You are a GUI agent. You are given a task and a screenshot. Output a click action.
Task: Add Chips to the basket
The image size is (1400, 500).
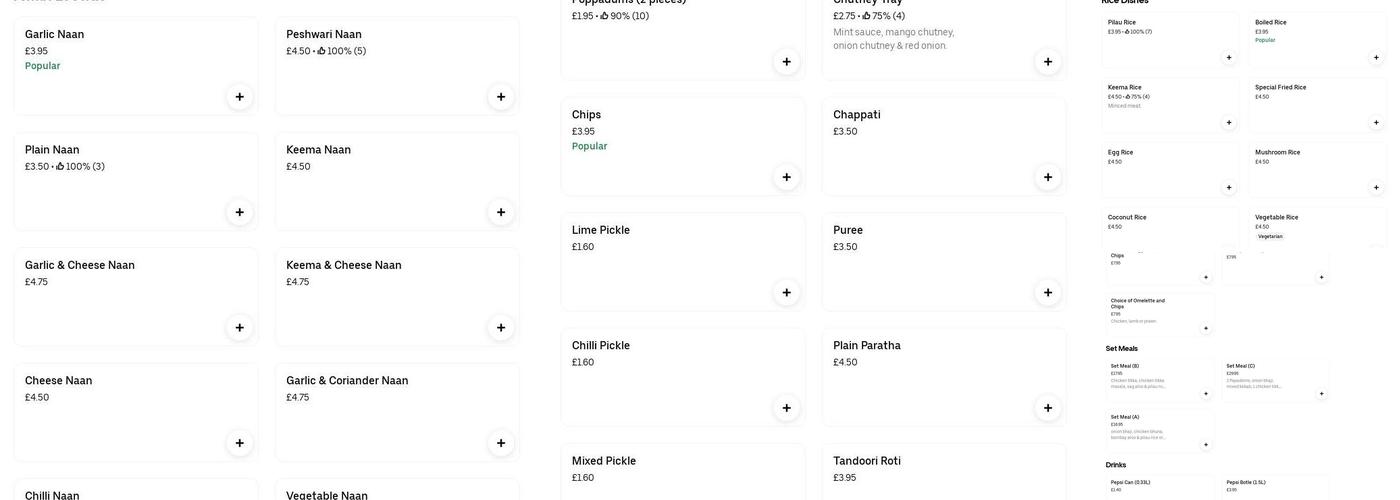pos(786,177)
